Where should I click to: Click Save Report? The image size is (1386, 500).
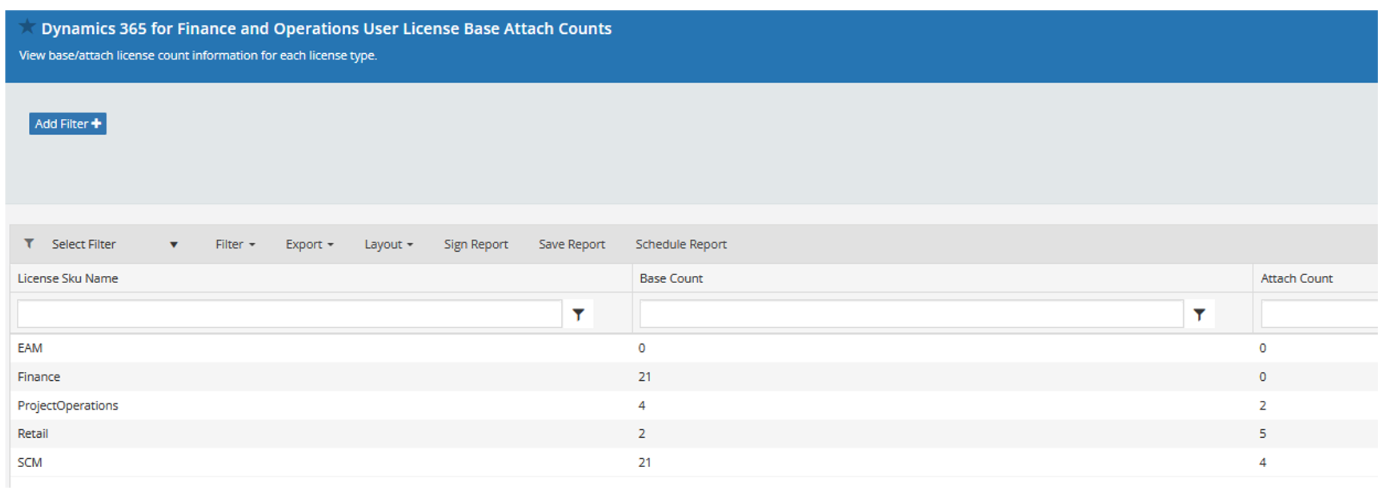(x=572, y=244)
